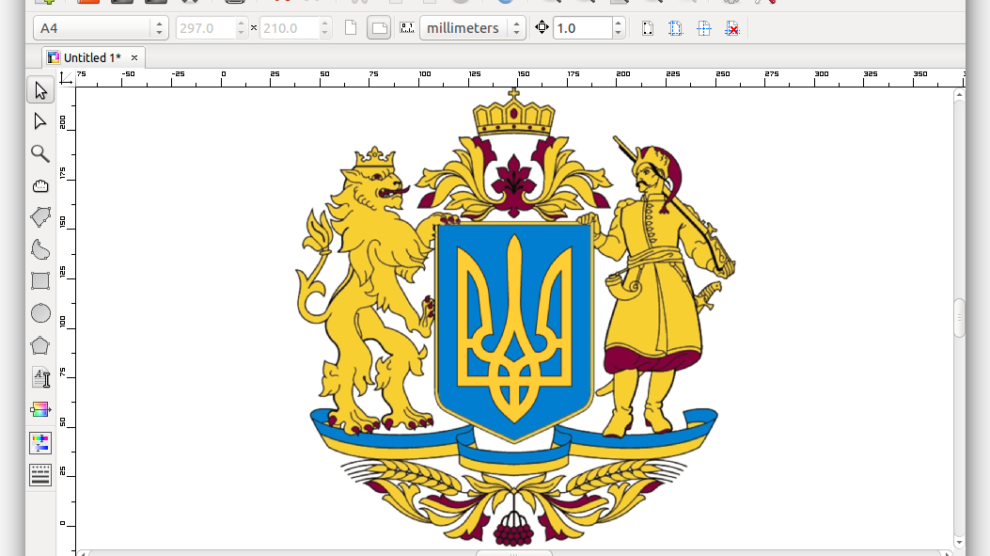Screen dimensions: 990x556
Task: Pick the Polygon tool
Action: (40, 346)
